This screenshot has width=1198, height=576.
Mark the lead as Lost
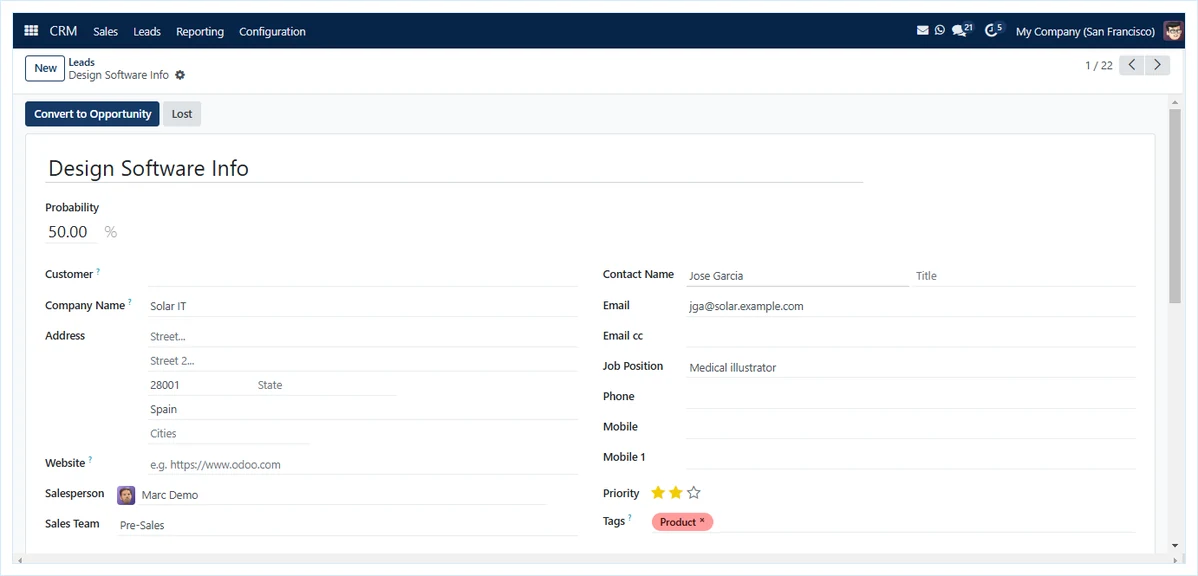(x=182, y=114)
